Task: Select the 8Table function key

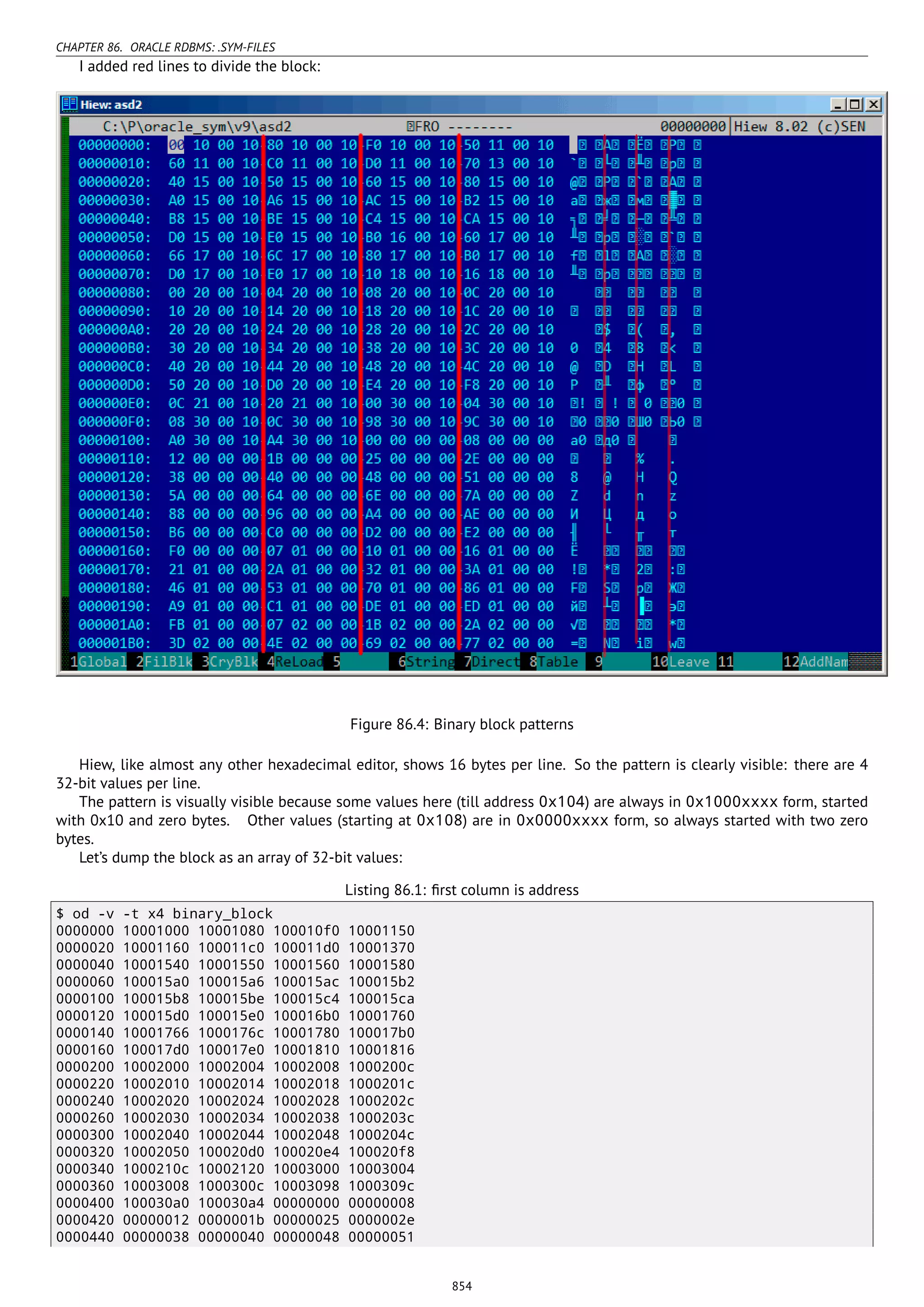Action: 553,662
